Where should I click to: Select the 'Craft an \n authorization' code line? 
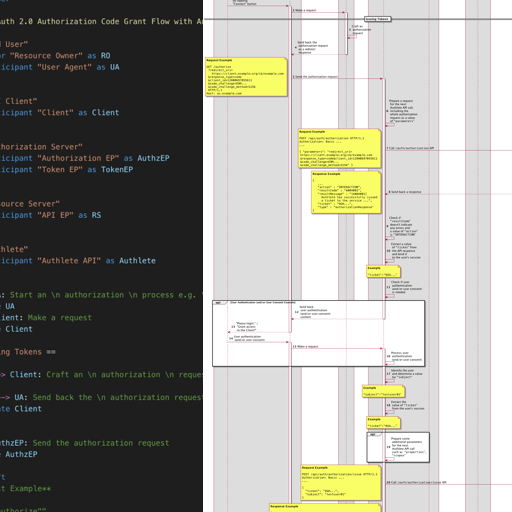click(101, 375)
